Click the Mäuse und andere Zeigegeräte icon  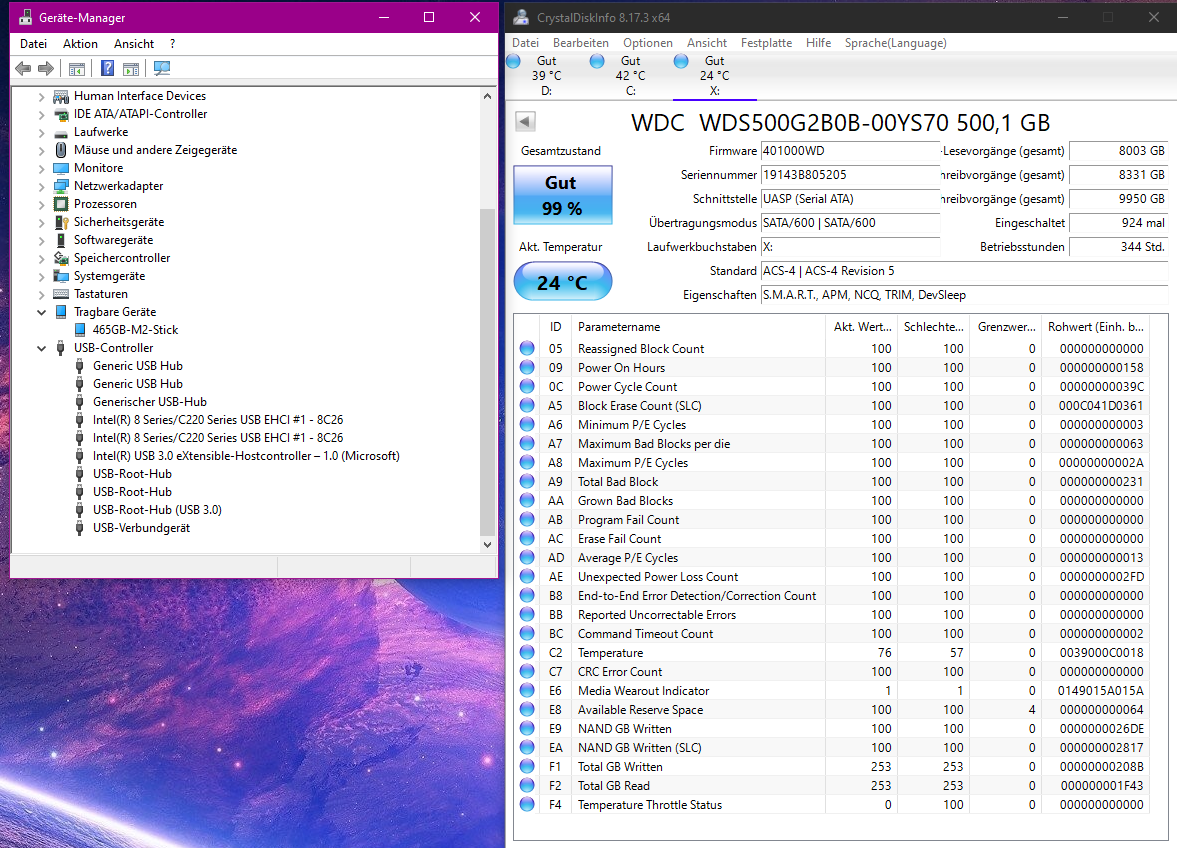click(61, 150)
